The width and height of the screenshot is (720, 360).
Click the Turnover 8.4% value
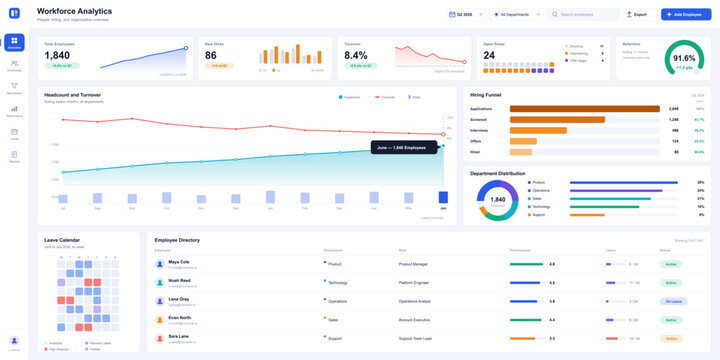[x=356, y=56]
